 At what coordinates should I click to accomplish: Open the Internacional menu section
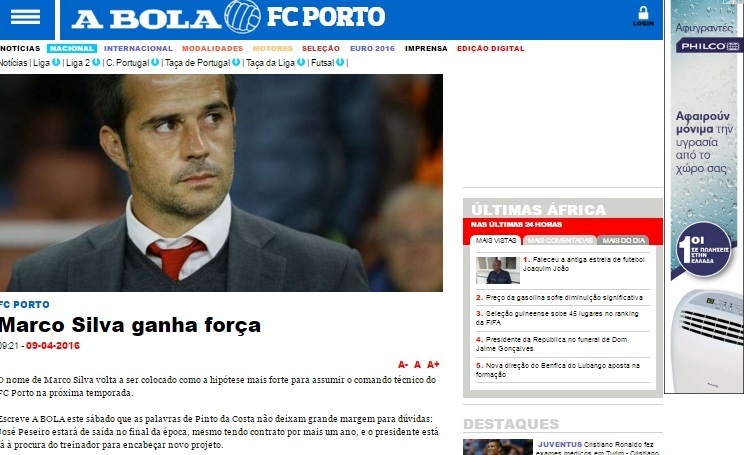(x=139, y=48)
